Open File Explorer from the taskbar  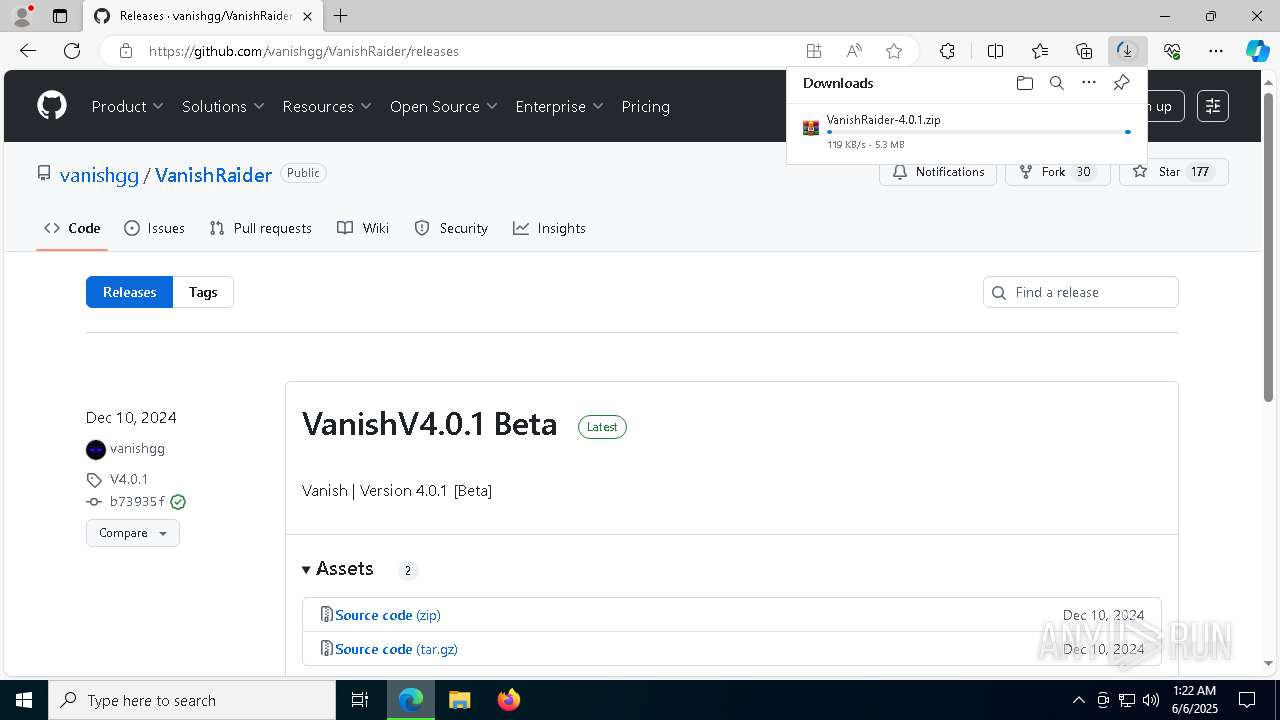[x=459, y=700]
